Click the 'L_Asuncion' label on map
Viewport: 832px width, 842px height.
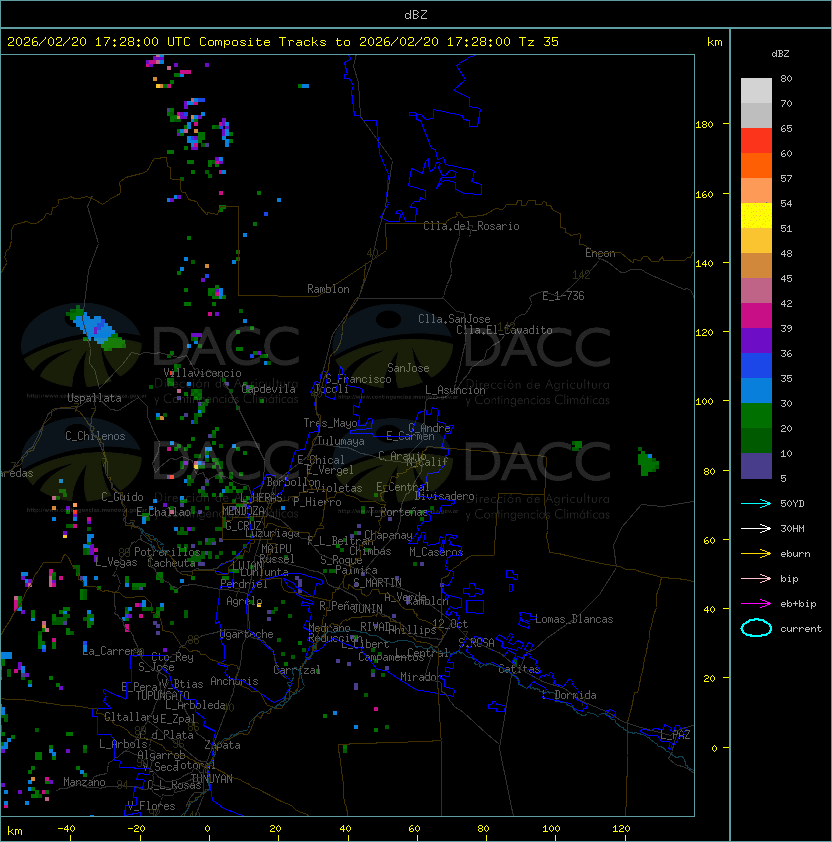pyautogui.click(x=455, y=390)
